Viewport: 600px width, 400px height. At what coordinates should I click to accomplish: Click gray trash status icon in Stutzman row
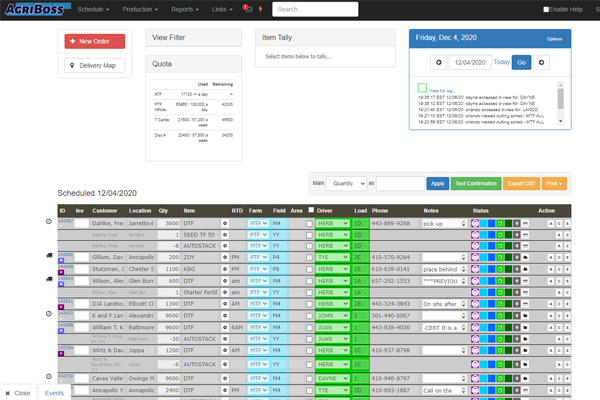coord(517,269)
